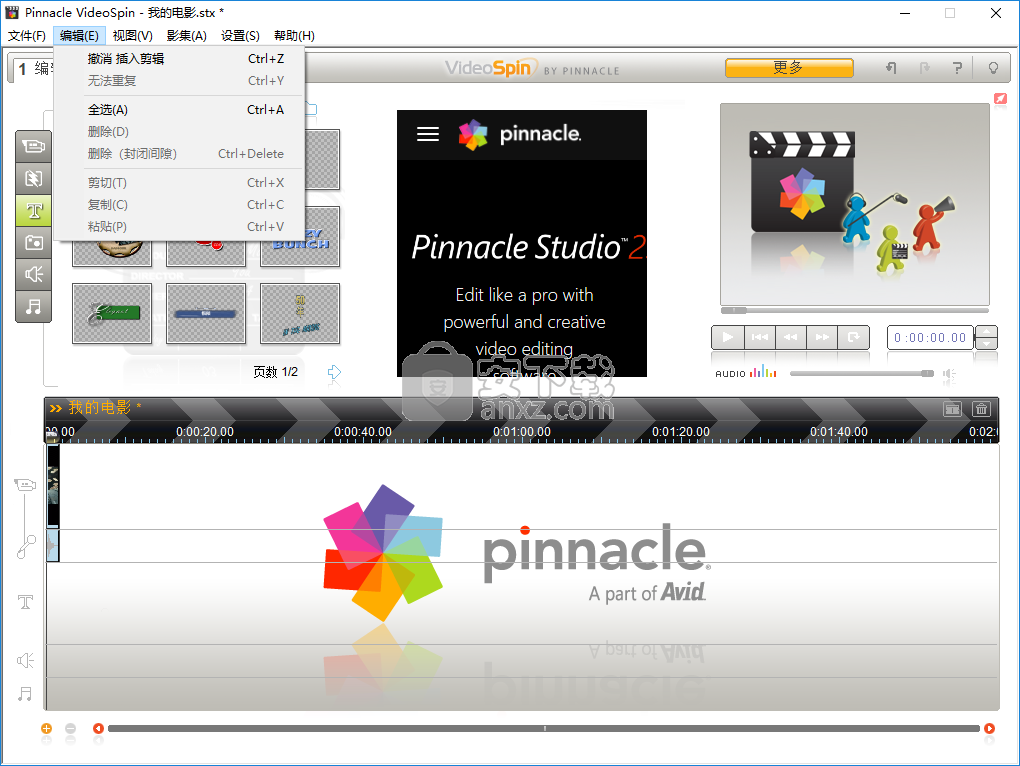Go to next album page arrow
Image resolution: width=1020 pixels, height=766 pixels.
point(334,372)
